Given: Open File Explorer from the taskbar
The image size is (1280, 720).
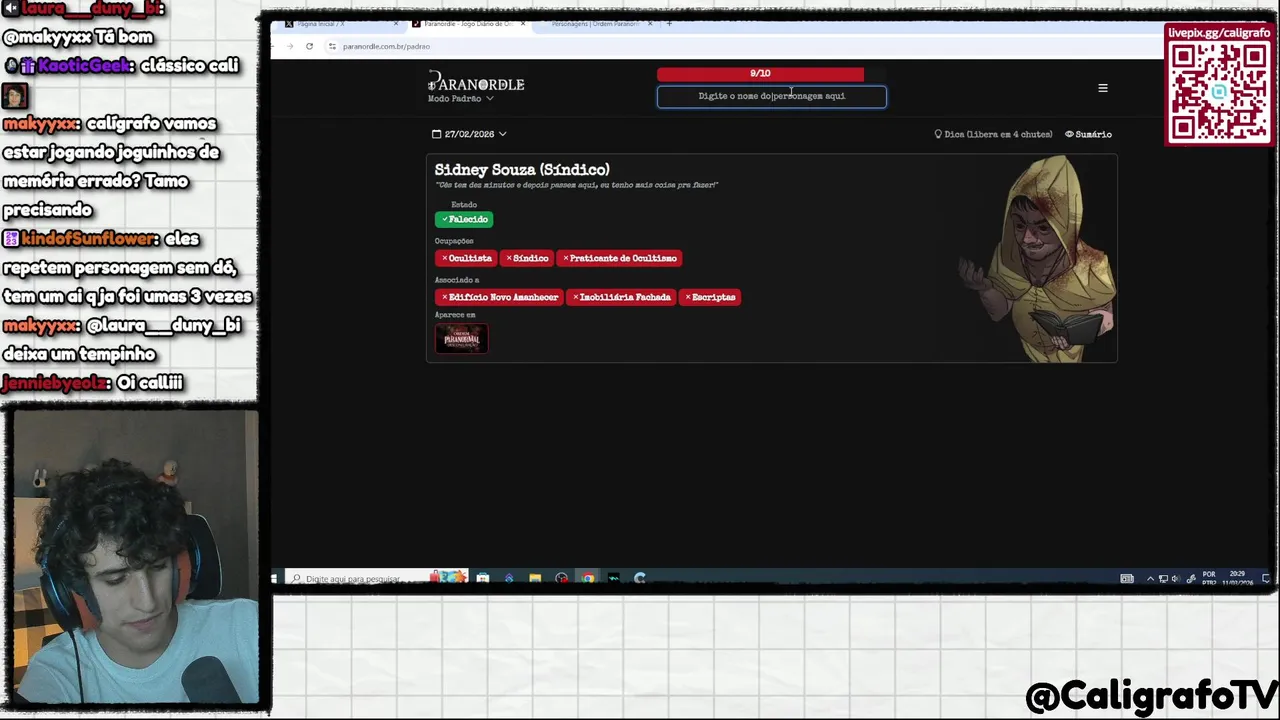Looking at the screenshot, I should tap(535, 578).
